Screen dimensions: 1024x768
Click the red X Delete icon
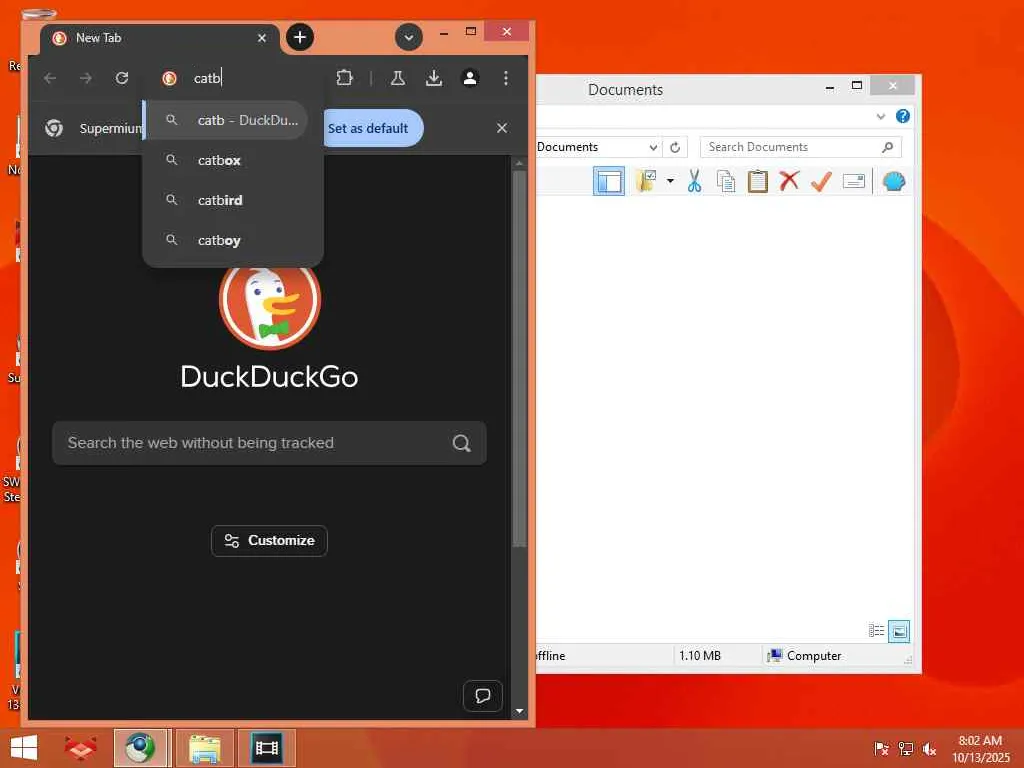(789, 180)
